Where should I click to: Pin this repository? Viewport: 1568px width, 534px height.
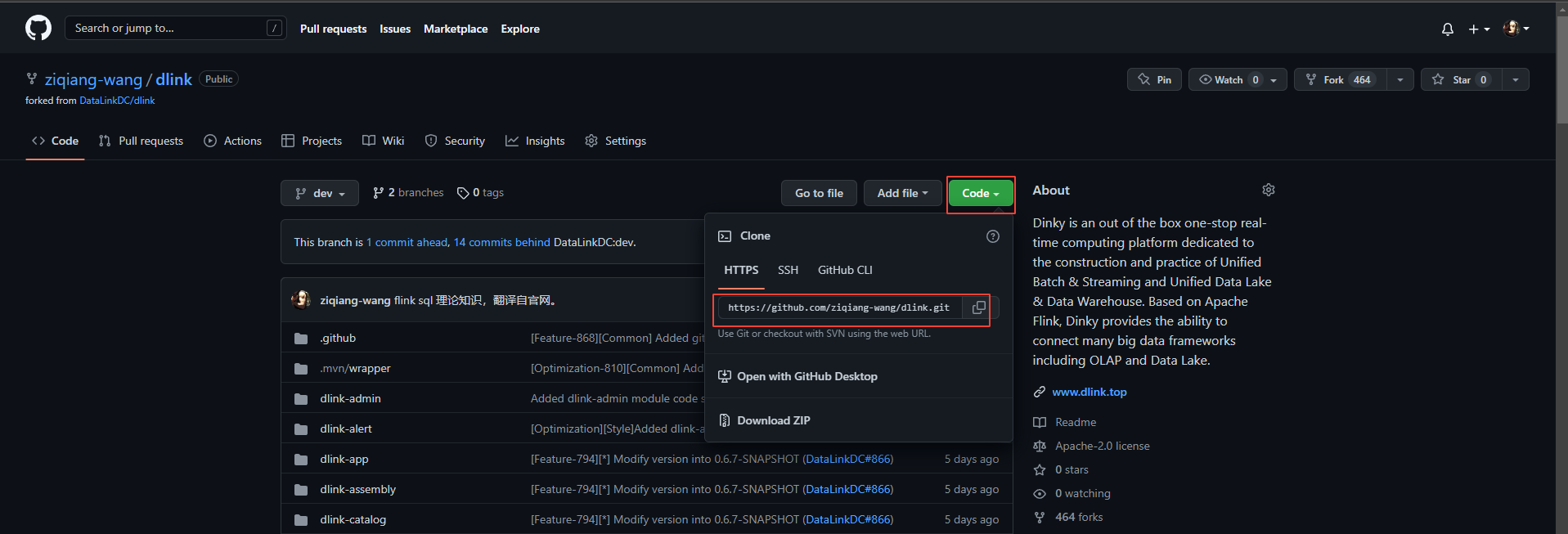1154,79
